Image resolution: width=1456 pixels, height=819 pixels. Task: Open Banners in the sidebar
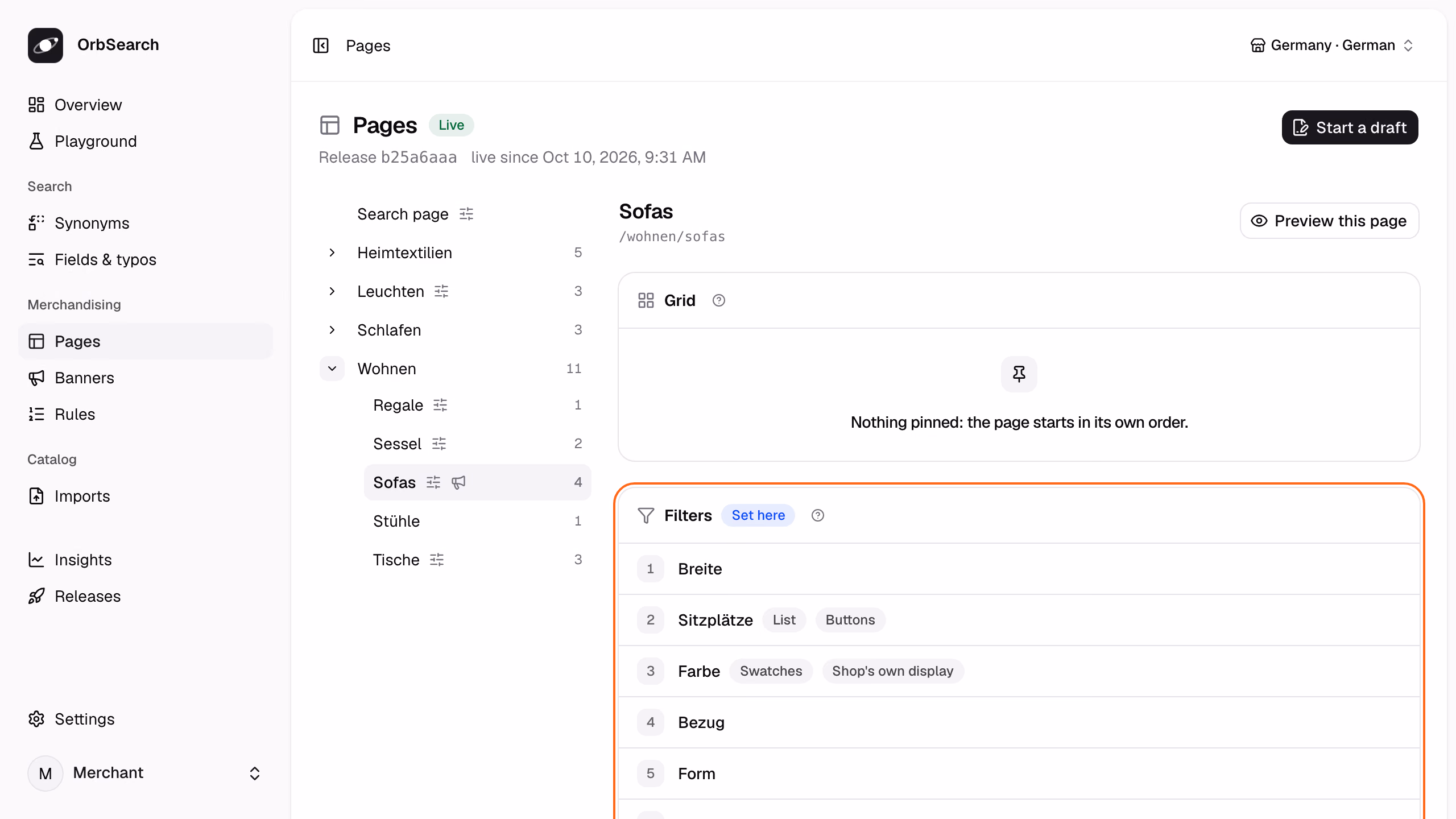click(146, 378)
